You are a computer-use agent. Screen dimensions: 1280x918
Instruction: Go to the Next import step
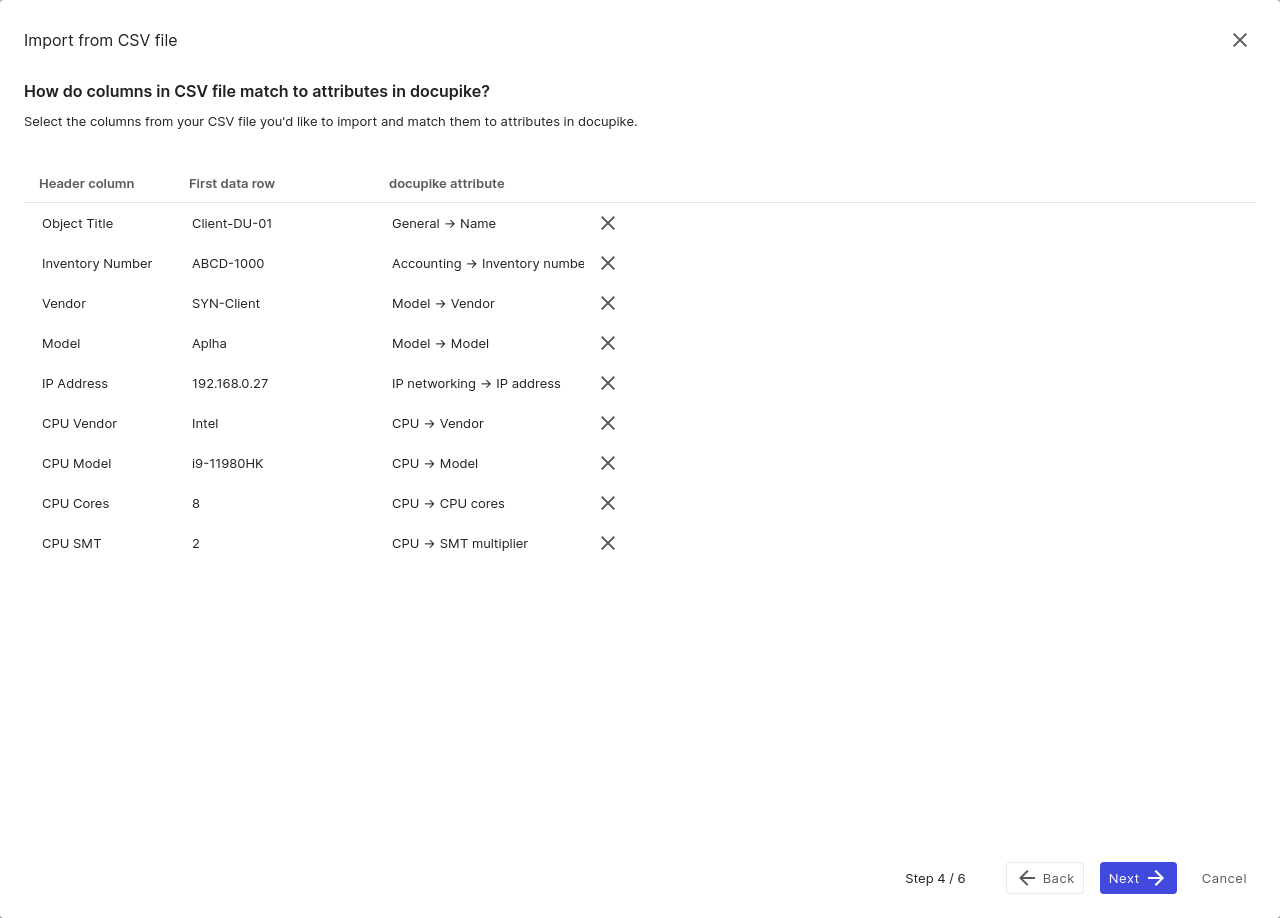pyautogui.click(x=1138, y=878)
